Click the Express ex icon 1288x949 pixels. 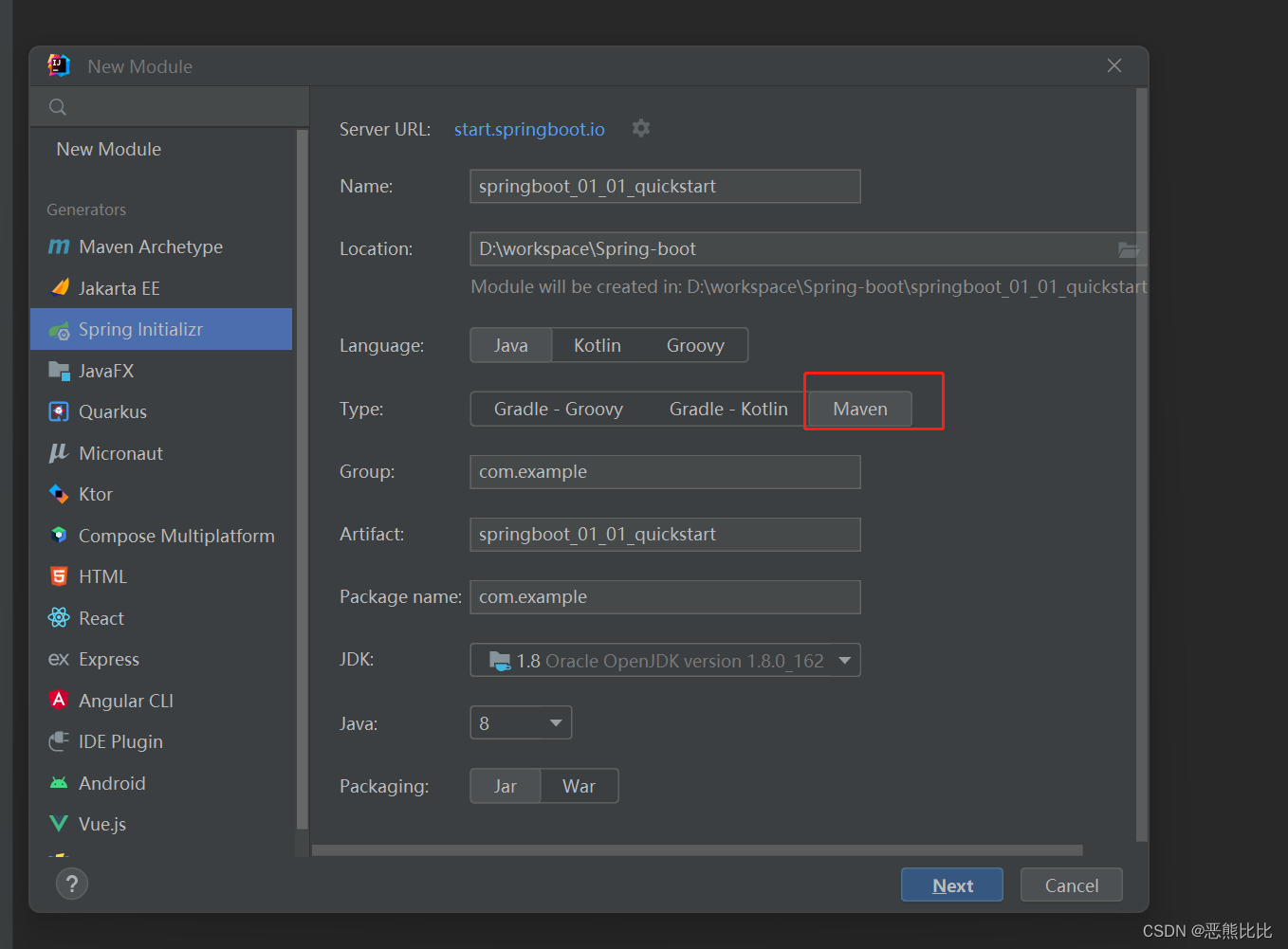pyautogui.click(x=59, y=659)
